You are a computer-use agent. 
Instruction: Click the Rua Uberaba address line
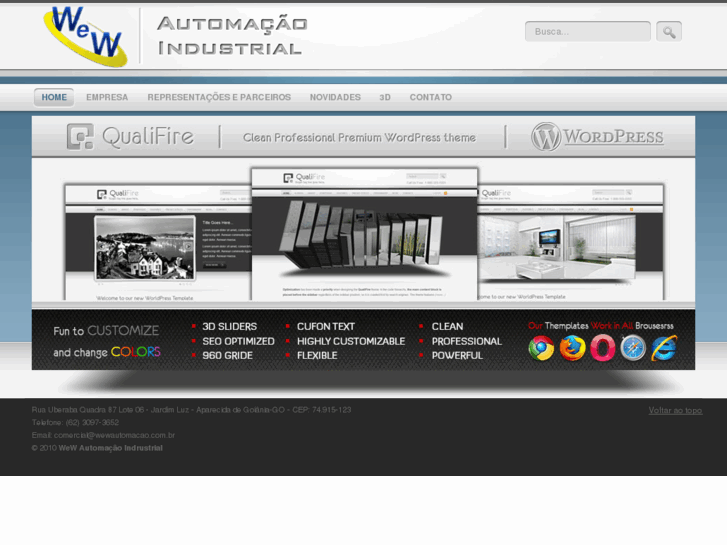[x=191, y=410]
